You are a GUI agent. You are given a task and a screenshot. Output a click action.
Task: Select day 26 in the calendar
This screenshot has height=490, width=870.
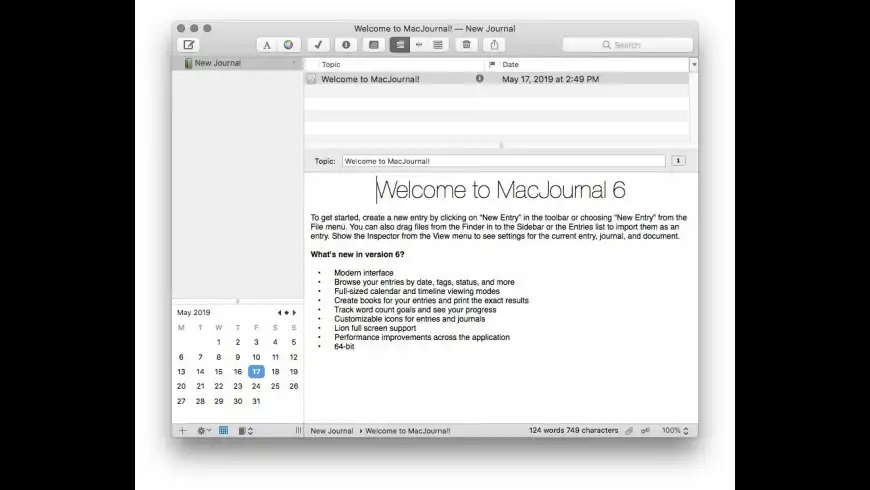294,386
